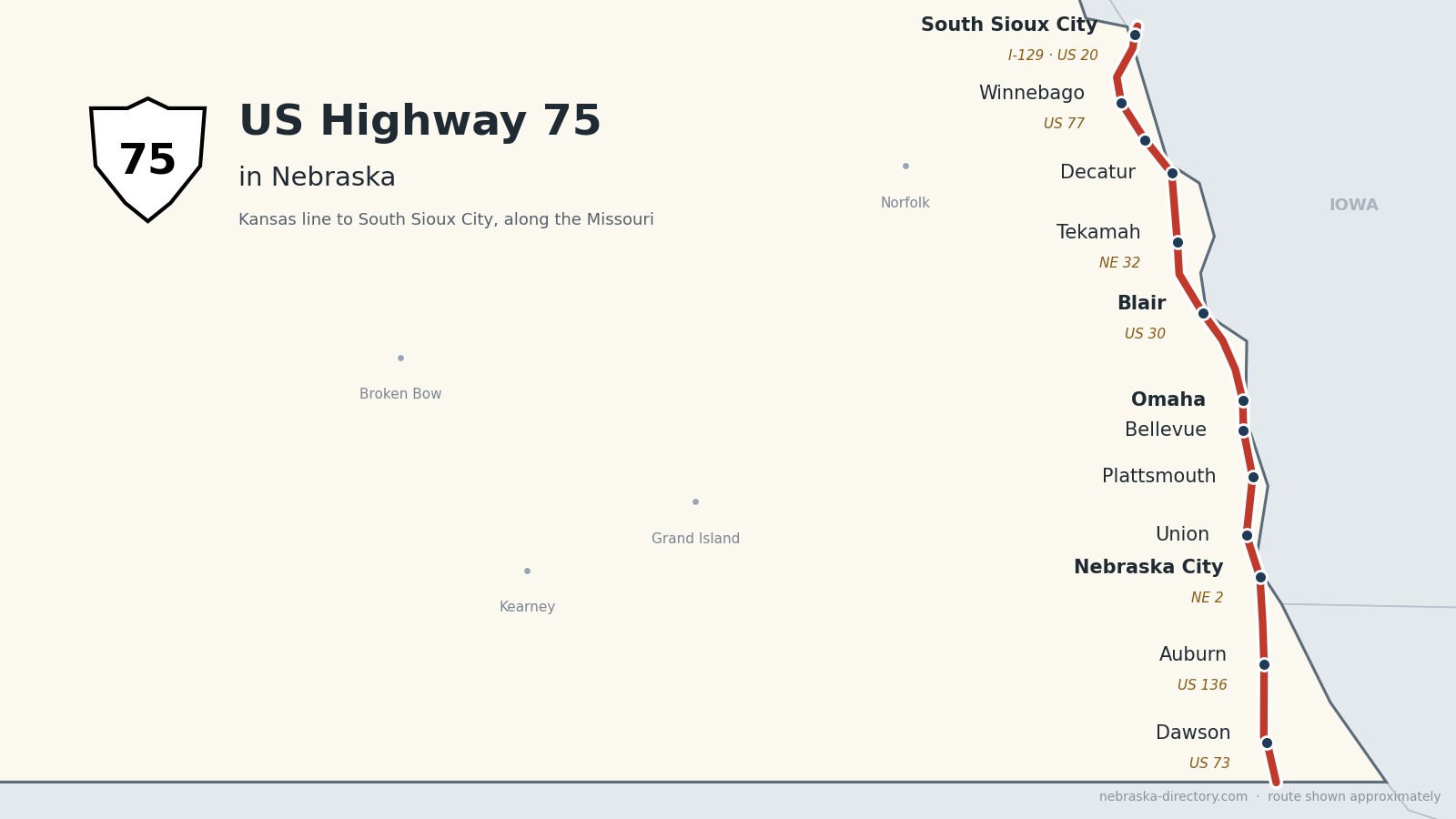1456x819 pixels.
Task: Select the Omaha route marker dot
Action: [1243, 400]
